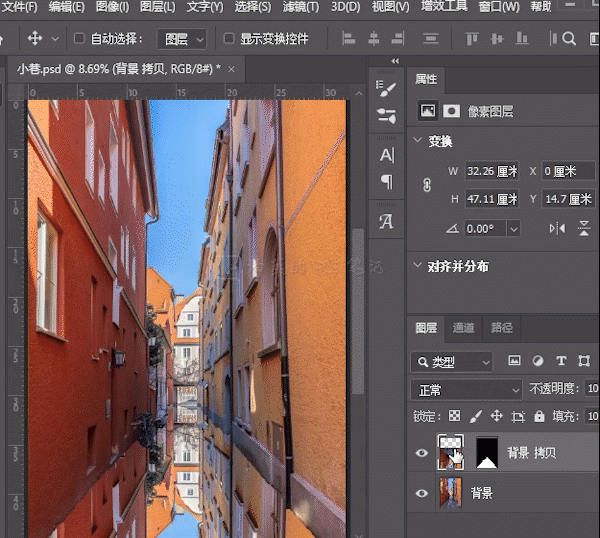Click the flip horizontal icon
Screen dimensions: 600x538
(557, 229)
